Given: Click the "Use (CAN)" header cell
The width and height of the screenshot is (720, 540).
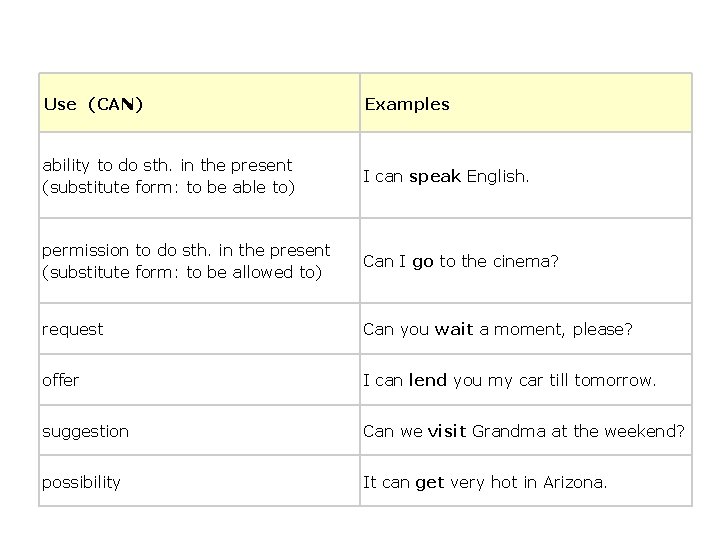Looking at the screenshot, I should point(94,104).
